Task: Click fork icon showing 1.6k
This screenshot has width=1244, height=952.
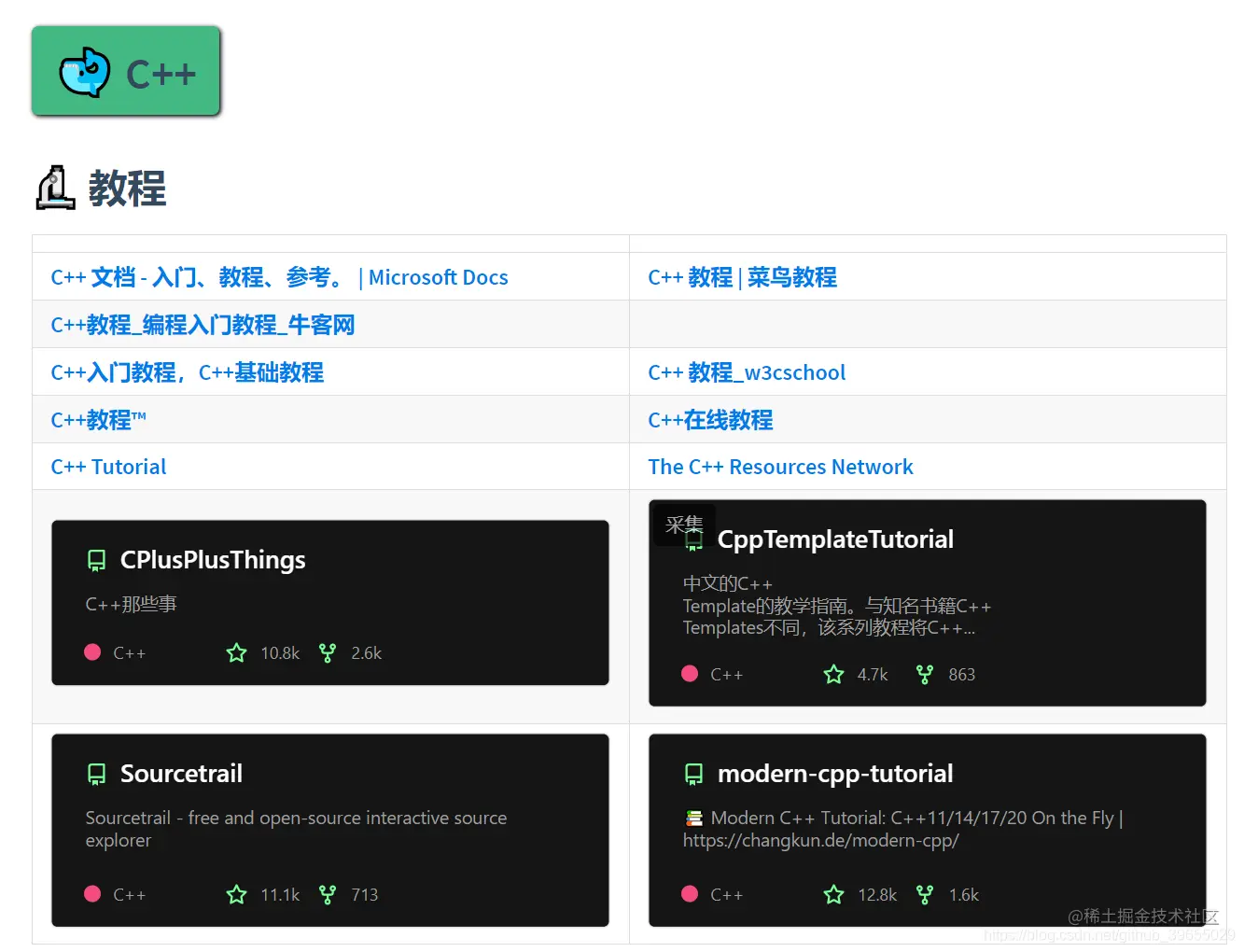Action: [924, 894]
